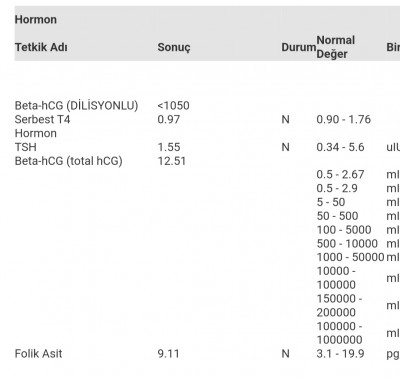Image resolution: width=400 pixels, height=379 pixels.
Task: Click the Durum column header
Action: click(298, 47)
